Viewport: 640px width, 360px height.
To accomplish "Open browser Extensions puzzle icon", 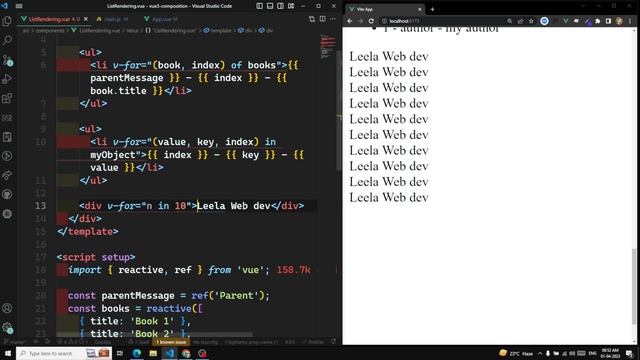I will 598,21.
